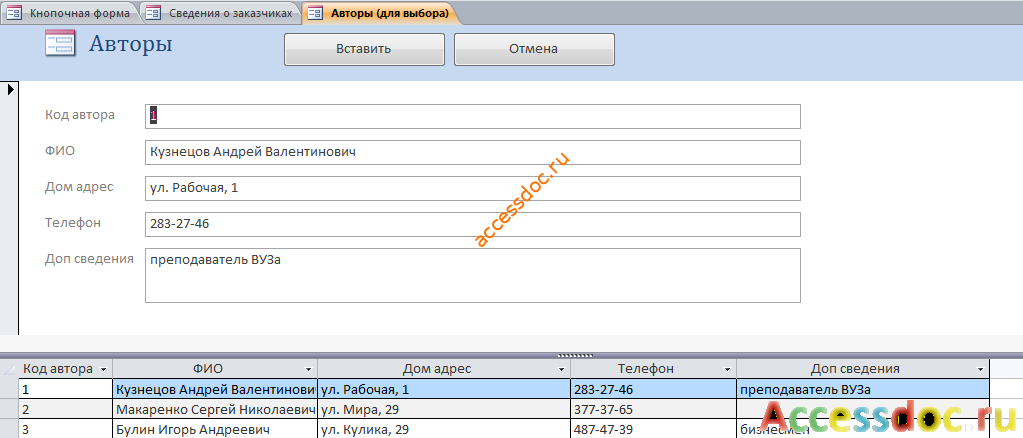Open the Телефон column dropdown arrow
Image resolution: width=1023 pixels, height=438 pixels.
point(728,369)
